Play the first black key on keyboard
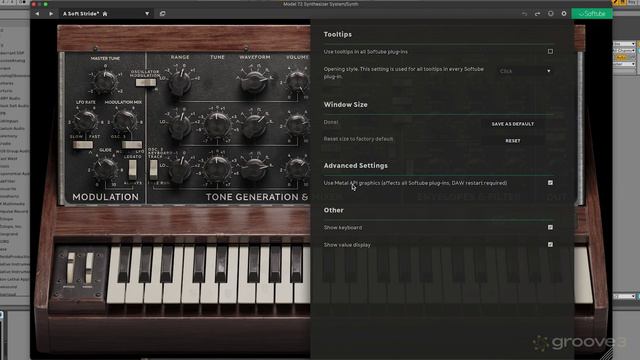This screenshot has width=640, height=360. (124, 264)
